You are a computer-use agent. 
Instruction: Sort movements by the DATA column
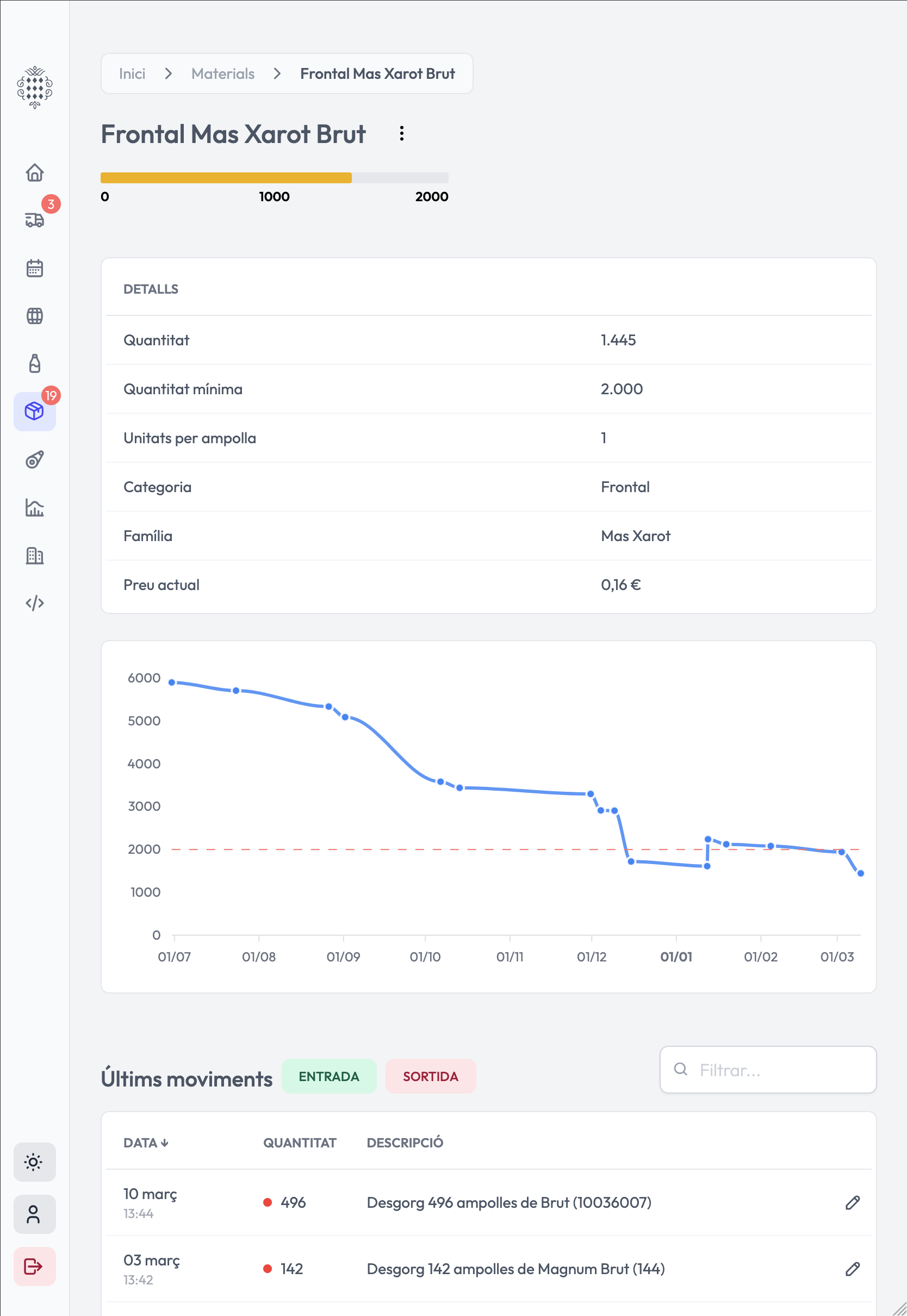pyautogui.click(x=146, y=1143)
